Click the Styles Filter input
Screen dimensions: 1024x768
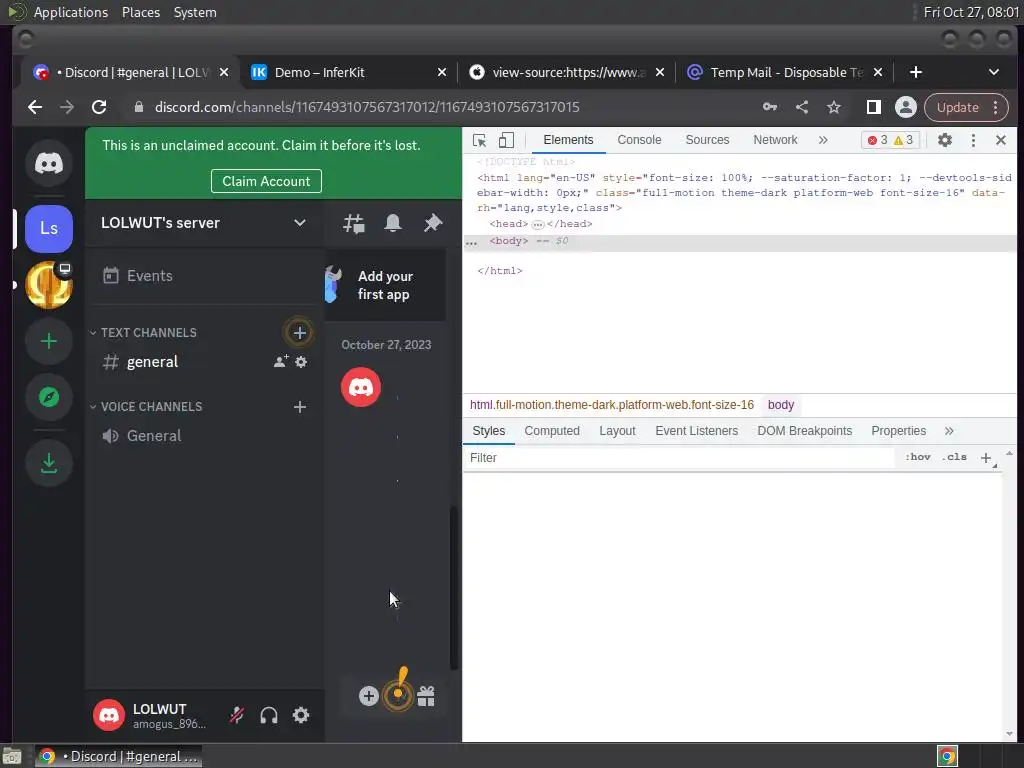[x=679, y=458]
